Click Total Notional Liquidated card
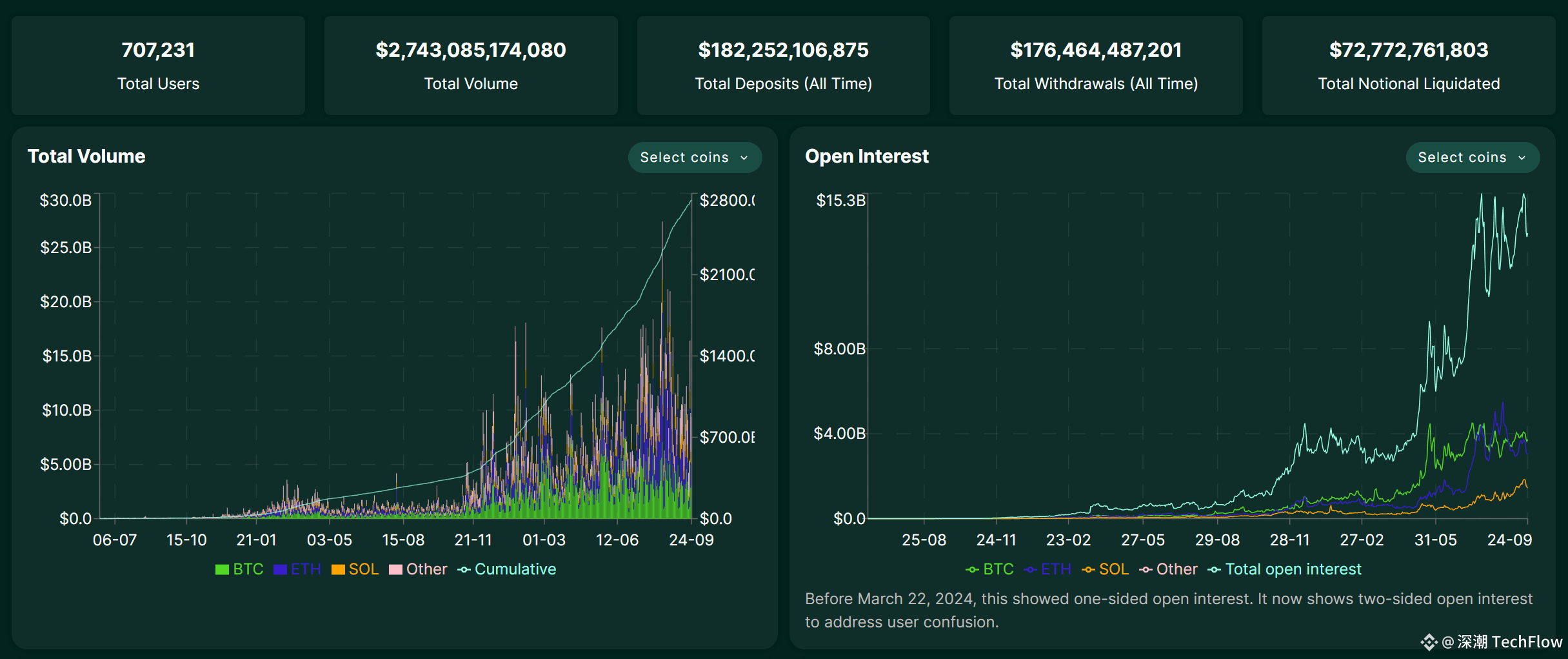This screenshot has height=659, width=1568. click(1409, 66)
